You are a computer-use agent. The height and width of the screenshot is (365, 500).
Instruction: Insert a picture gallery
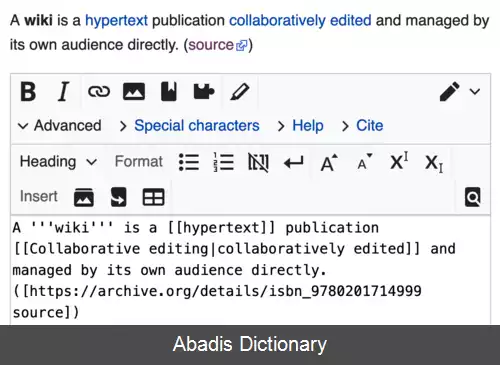pos(84,197)
